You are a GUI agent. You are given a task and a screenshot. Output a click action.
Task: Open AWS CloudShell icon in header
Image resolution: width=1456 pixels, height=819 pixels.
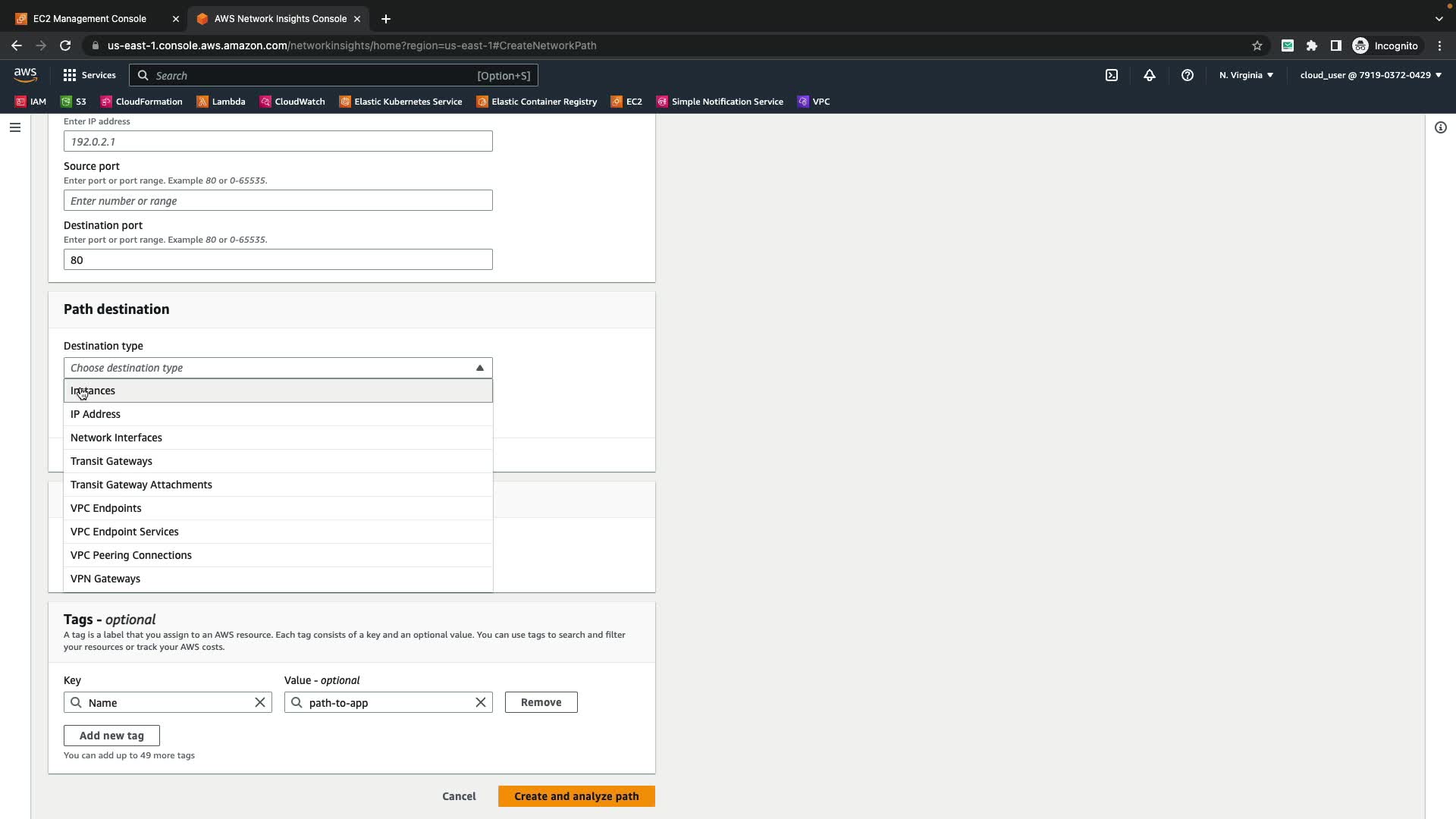click(1111, 75)
